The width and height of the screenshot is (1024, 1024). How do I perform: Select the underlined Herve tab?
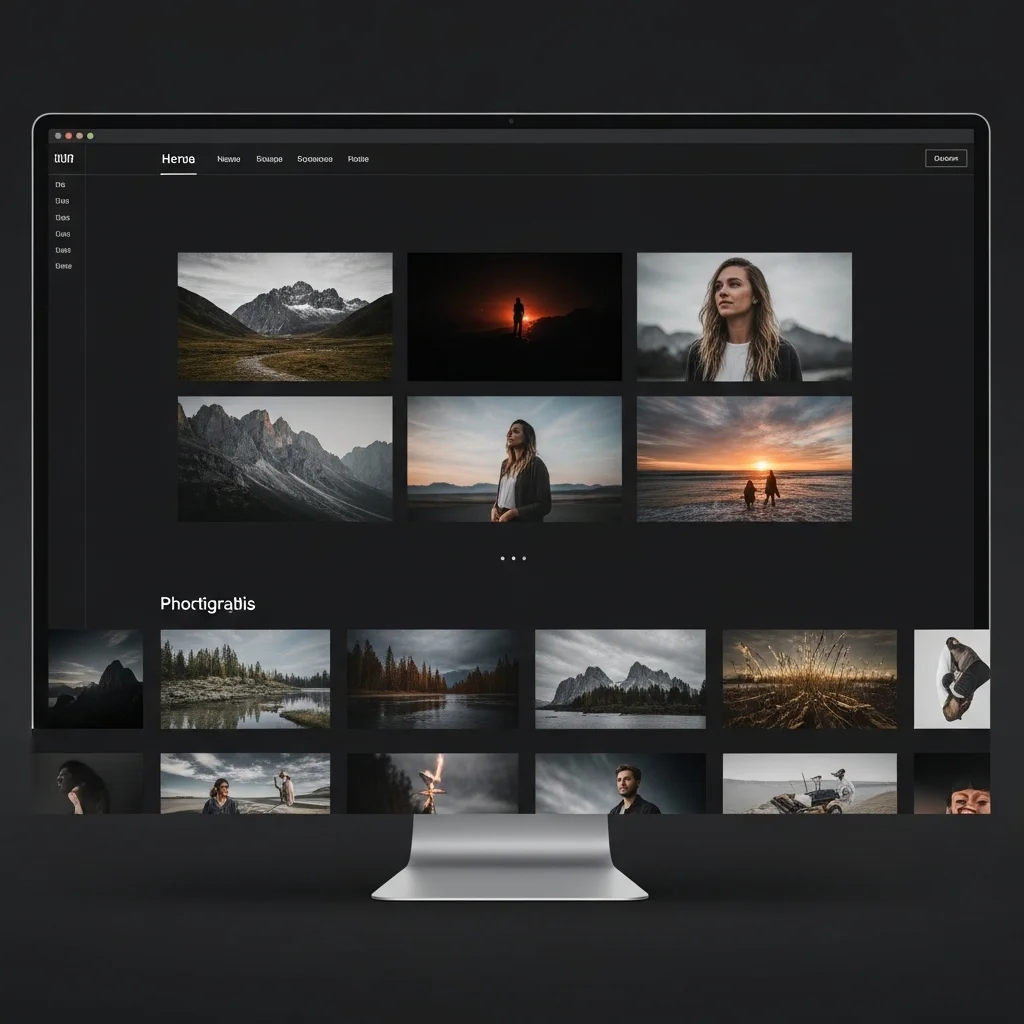[x=178, y=159]
